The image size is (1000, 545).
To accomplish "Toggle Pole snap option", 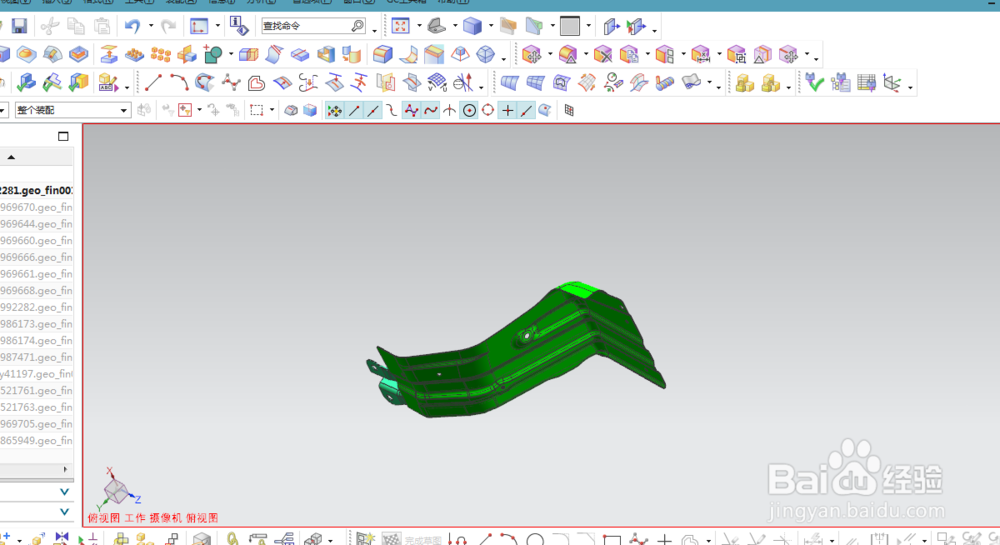I will 411,110.
